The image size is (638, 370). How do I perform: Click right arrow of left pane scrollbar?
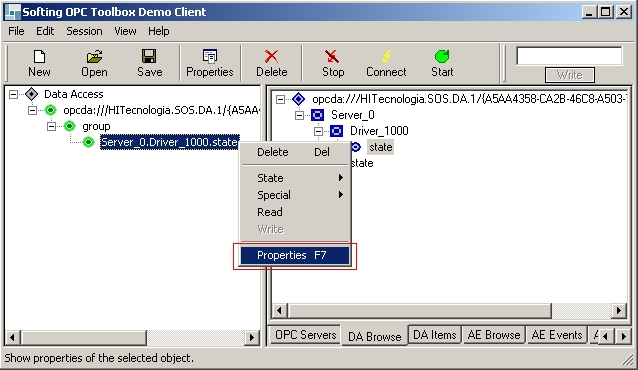[x=252, y=337]
